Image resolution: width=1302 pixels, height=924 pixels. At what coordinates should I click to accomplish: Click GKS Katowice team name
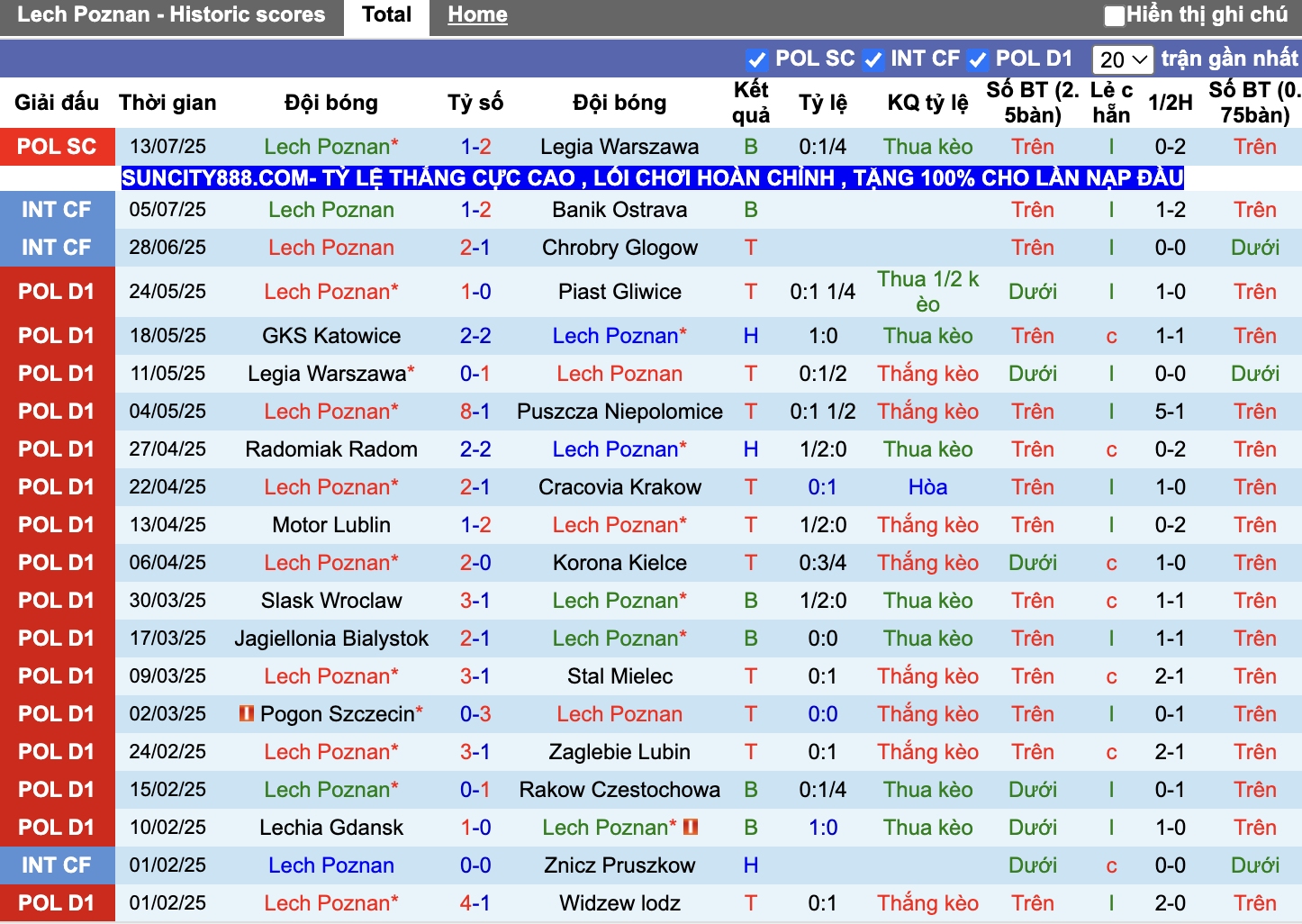(331, 336)
